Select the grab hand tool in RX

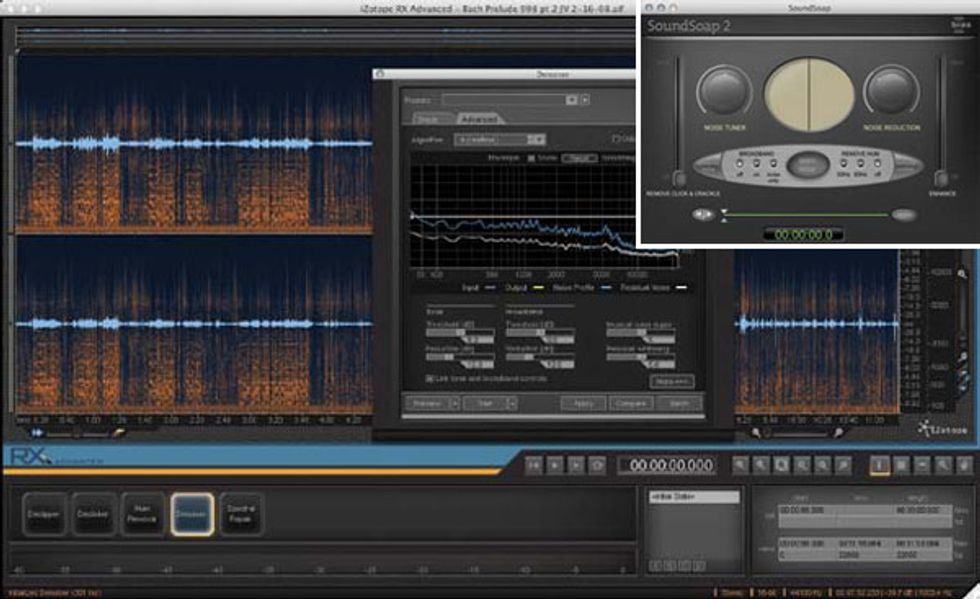[x=965, y=465]
